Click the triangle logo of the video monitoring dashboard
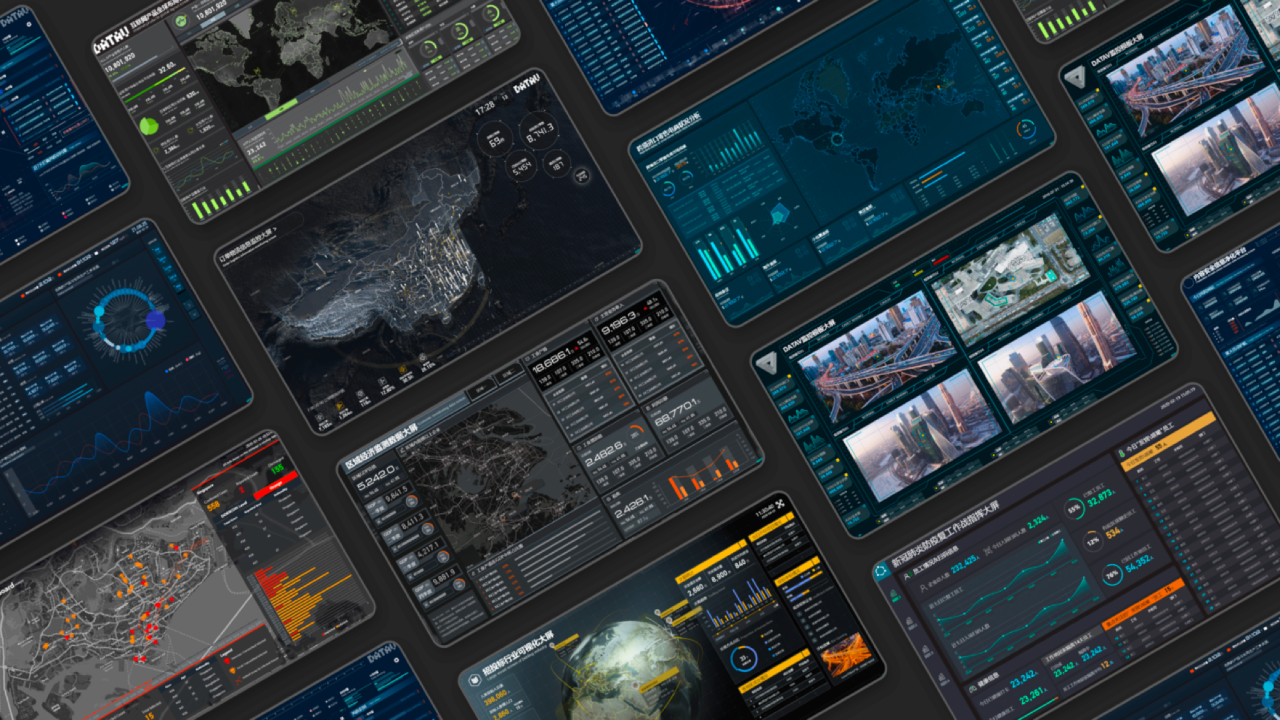 [x=769, y=364]
